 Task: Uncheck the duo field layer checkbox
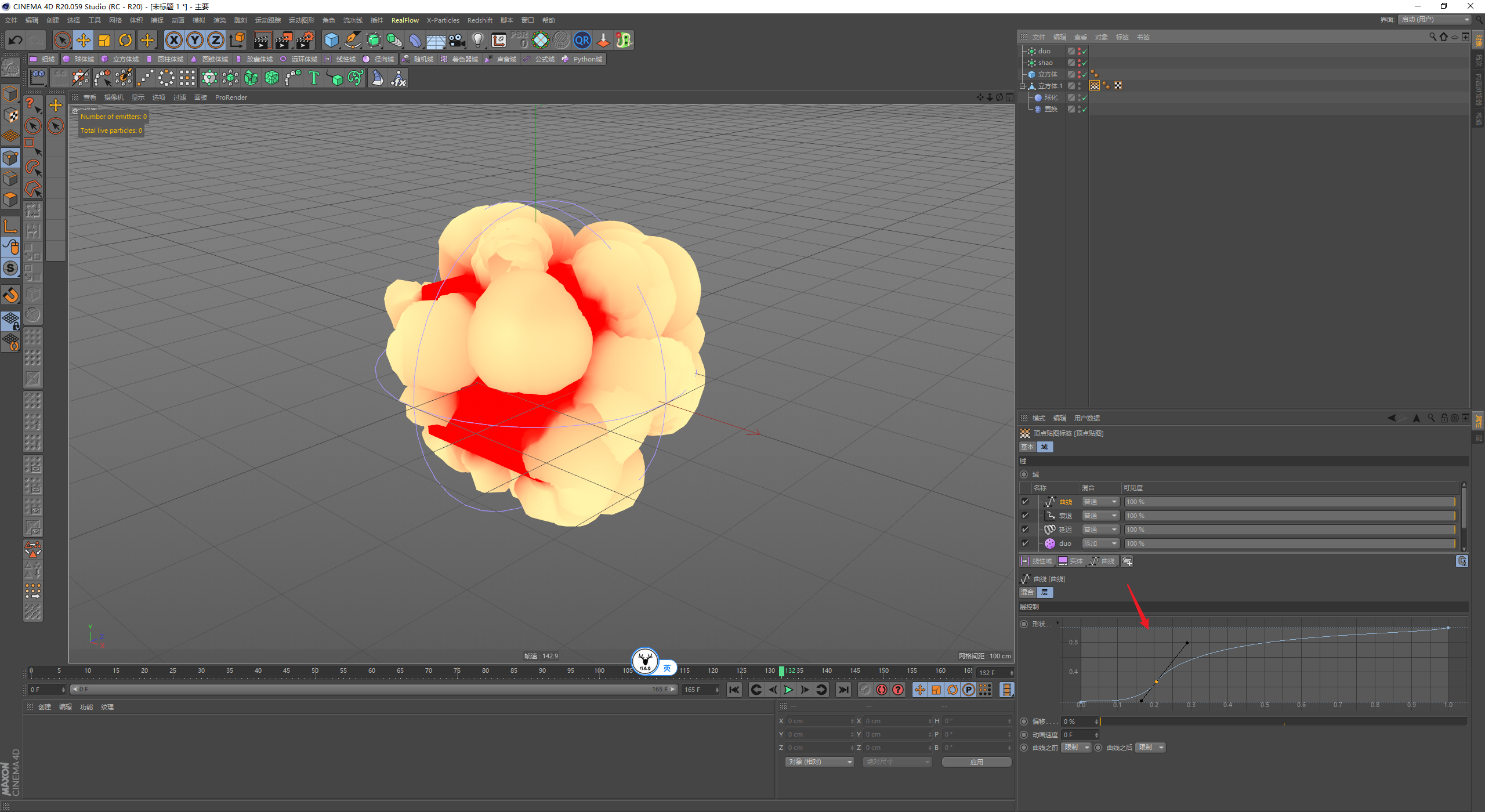1025,543
